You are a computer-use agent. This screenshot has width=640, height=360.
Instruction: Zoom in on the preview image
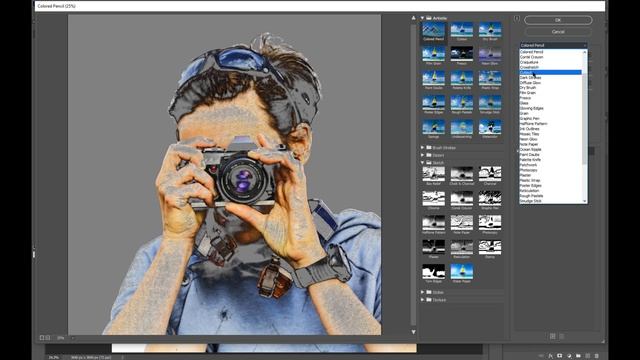48,338
